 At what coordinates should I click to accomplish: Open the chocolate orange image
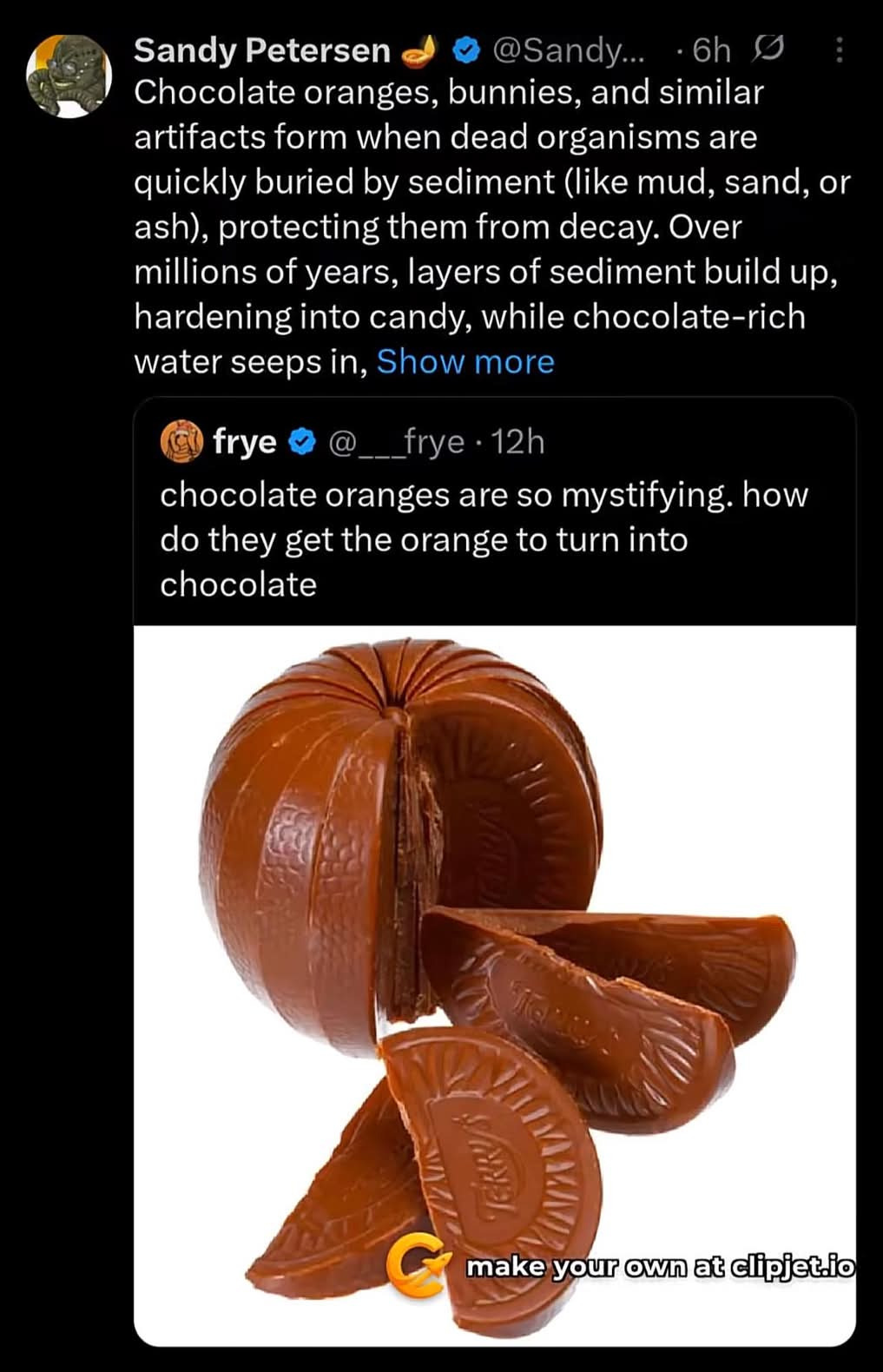[494, 868]
